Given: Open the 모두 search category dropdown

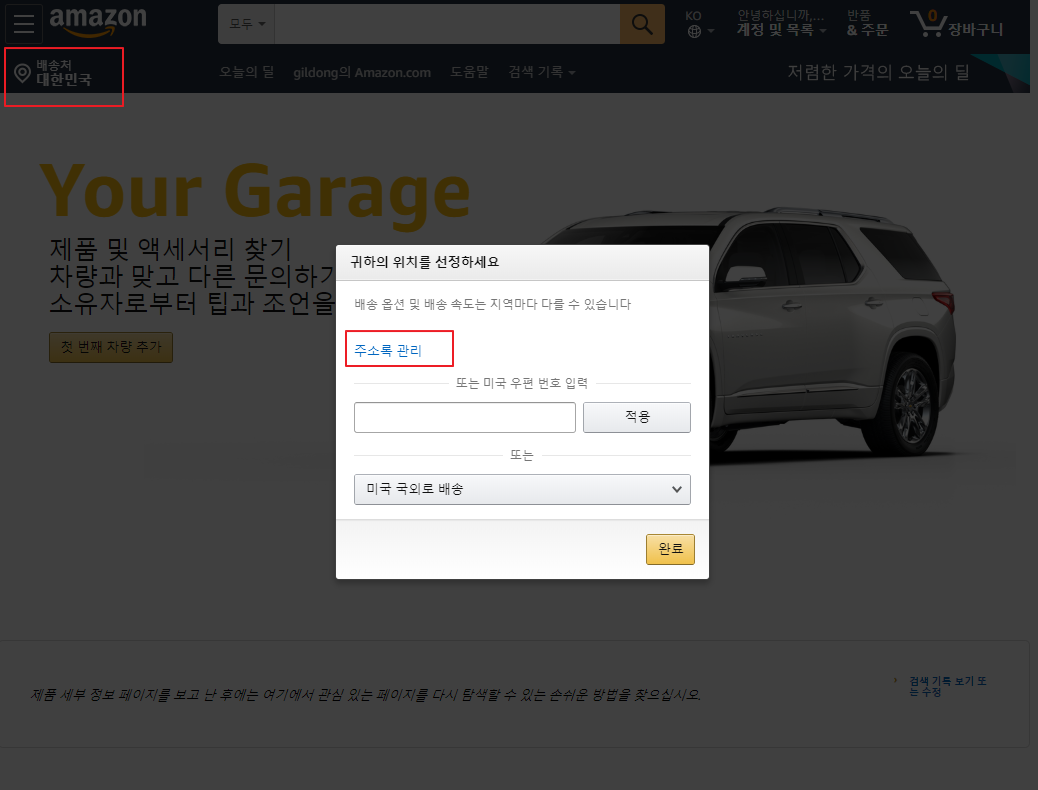Looking at the screenshot, I should [246, 25].
